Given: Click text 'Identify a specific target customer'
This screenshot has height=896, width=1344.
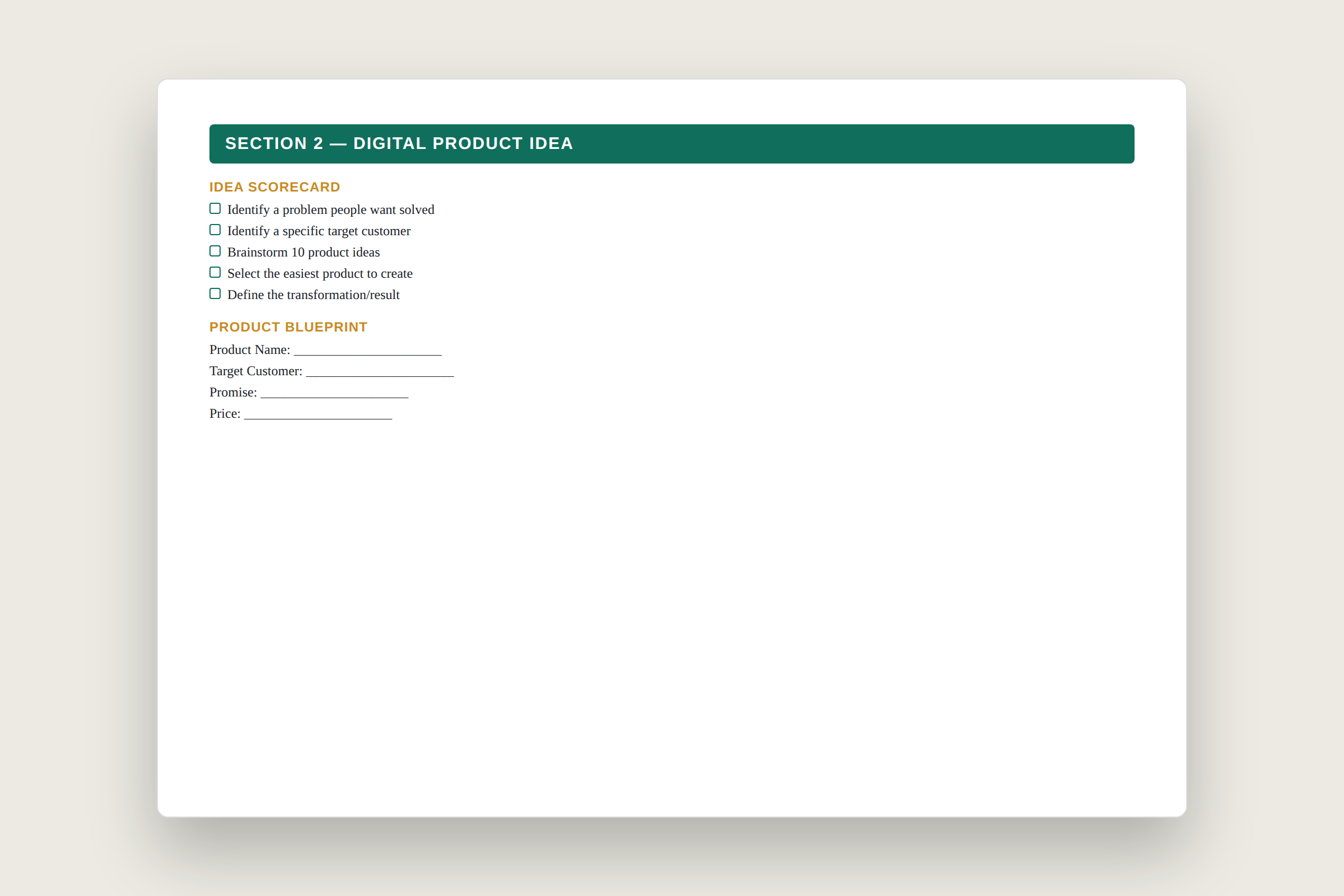Looking at the screenshot, I should pos(319,231).
